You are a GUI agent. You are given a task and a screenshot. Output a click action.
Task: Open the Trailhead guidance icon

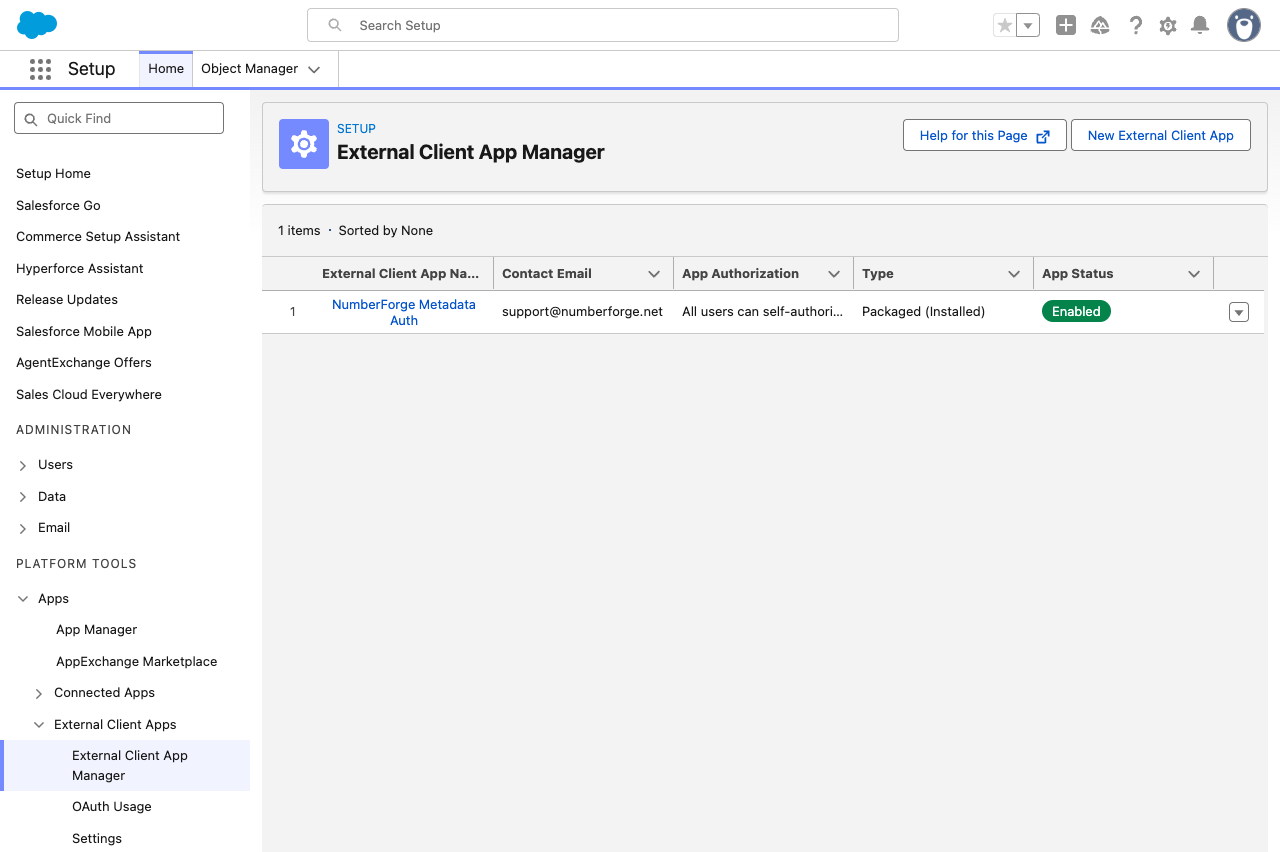(1100, 25)
